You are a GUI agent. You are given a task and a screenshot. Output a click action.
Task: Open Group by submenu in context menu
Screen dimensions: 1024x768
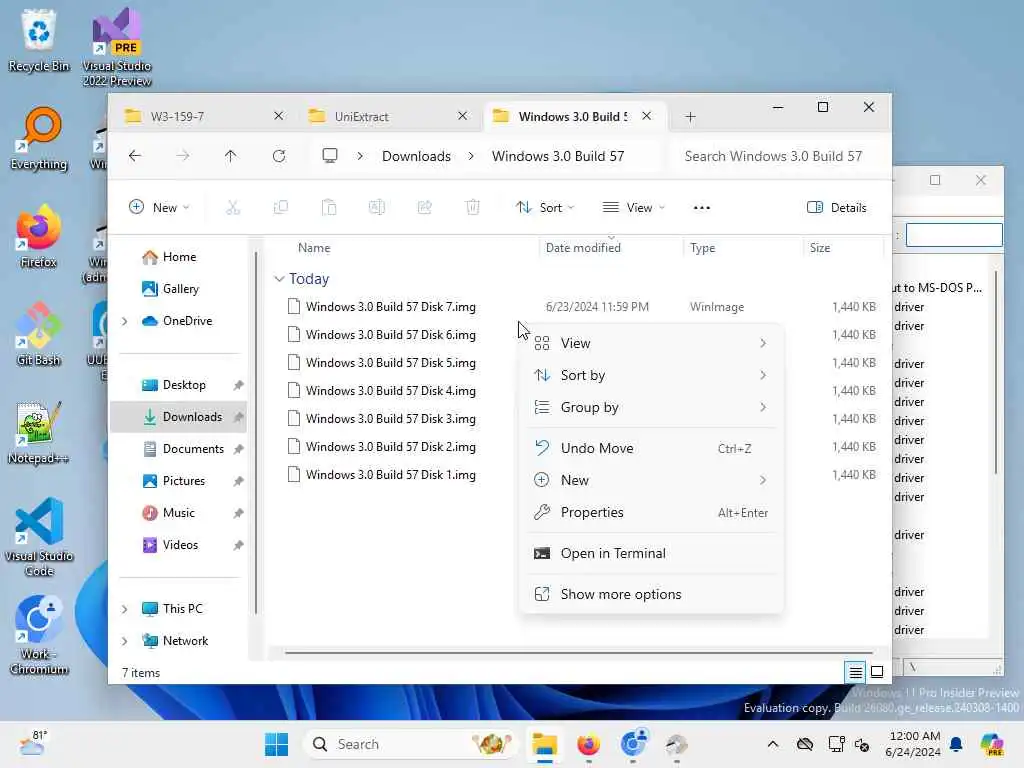(651, 408)
